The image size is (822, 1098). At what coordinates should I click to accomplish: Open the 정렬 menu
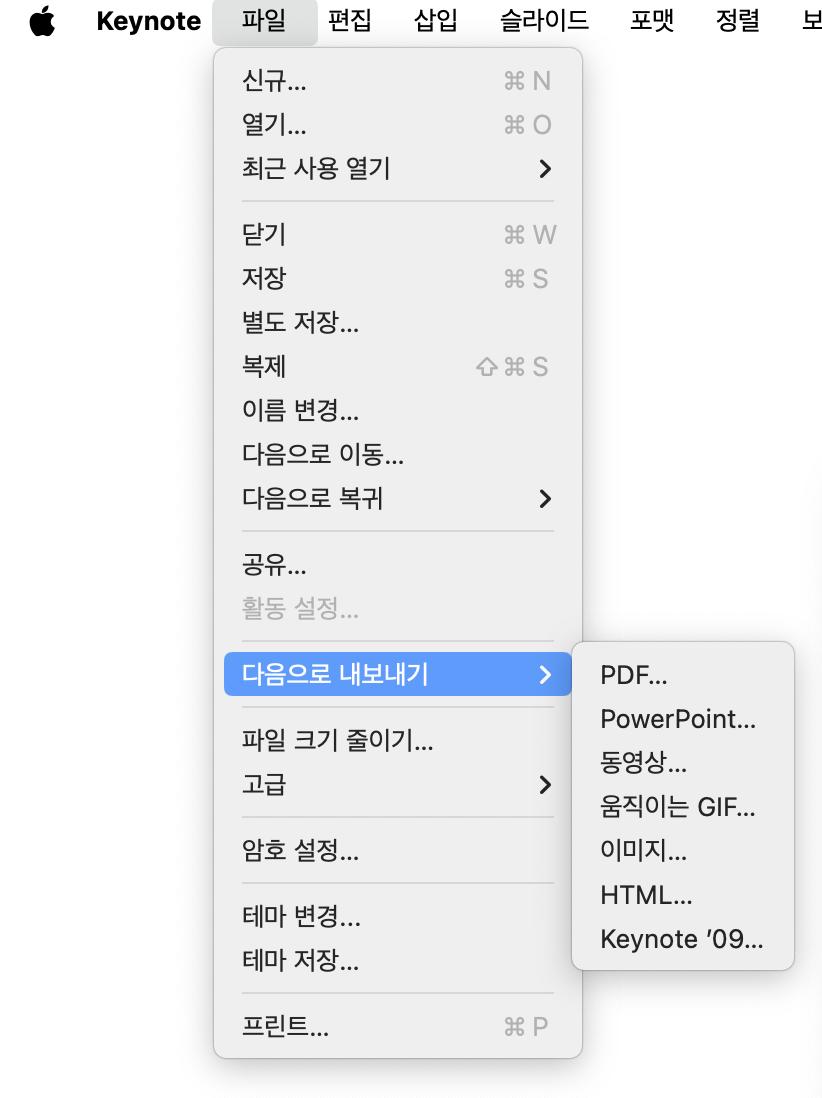[738, 21]
